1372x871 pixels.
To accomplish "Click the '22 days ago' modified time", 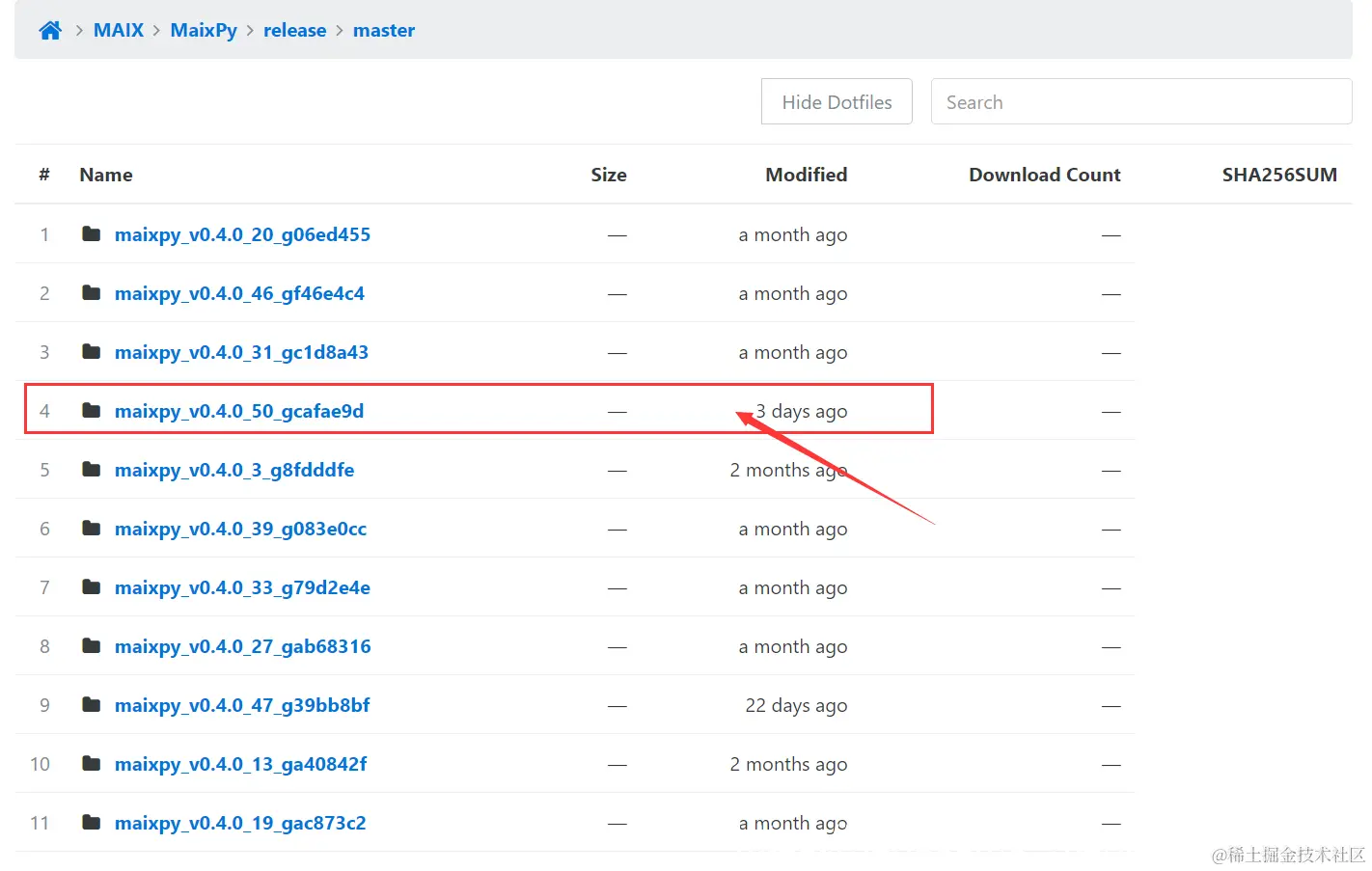I will click(x=796, y=706).
